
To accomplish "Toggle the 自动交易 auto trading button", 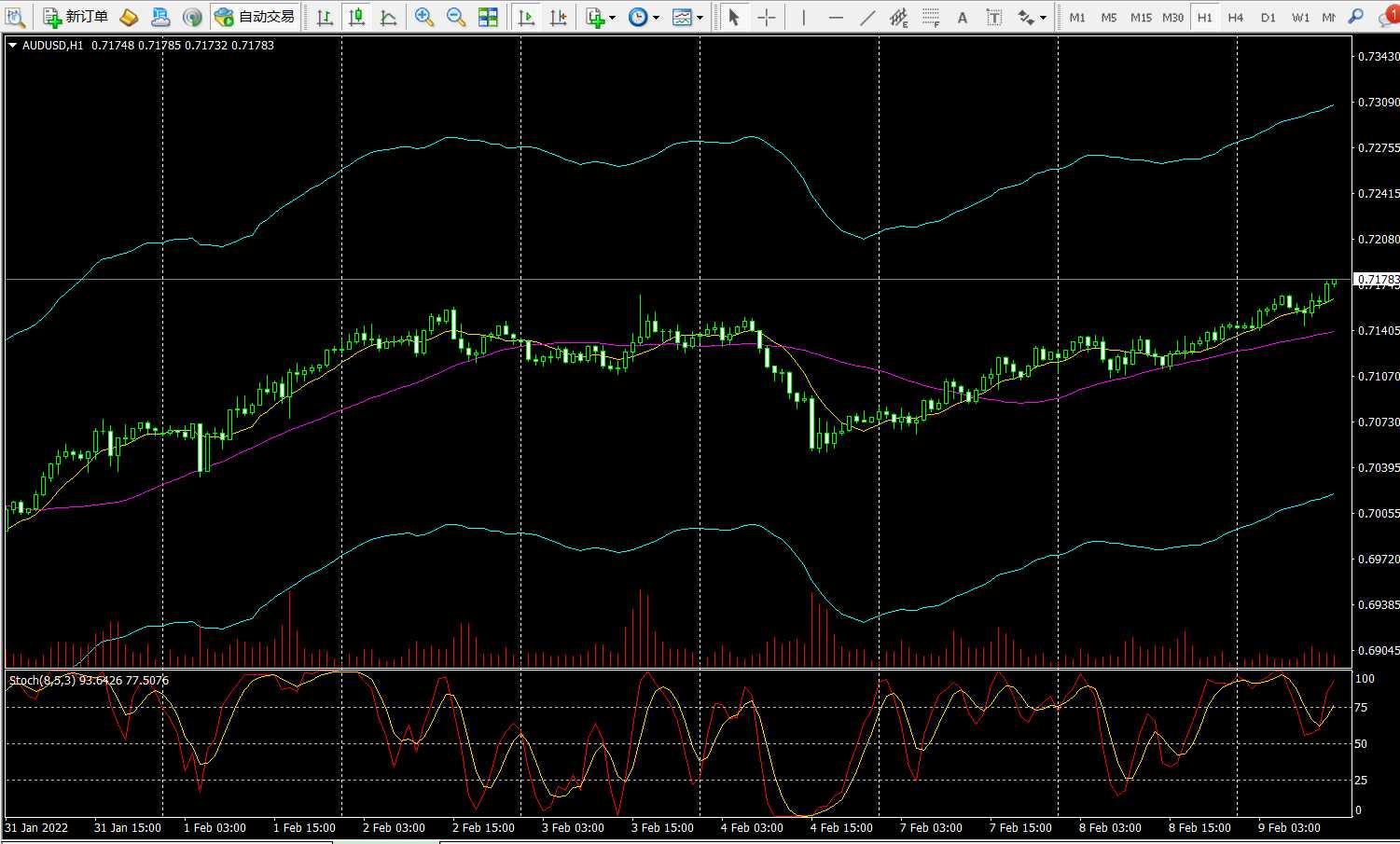I will pos(255,17).
